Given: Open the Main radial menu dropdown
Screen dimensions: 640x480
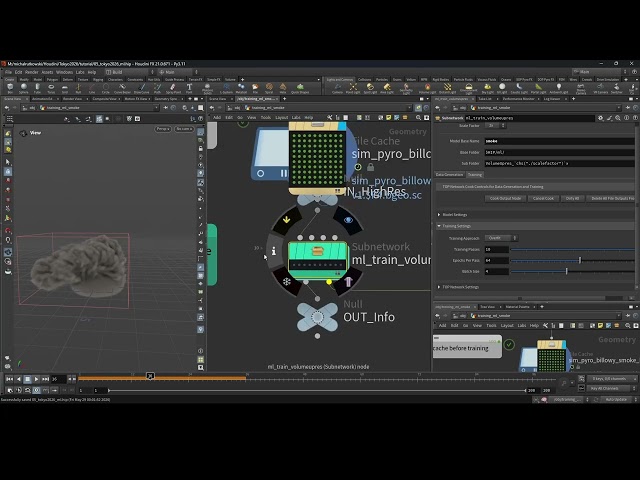Looking at the screenshot, I should click(178, 72).
